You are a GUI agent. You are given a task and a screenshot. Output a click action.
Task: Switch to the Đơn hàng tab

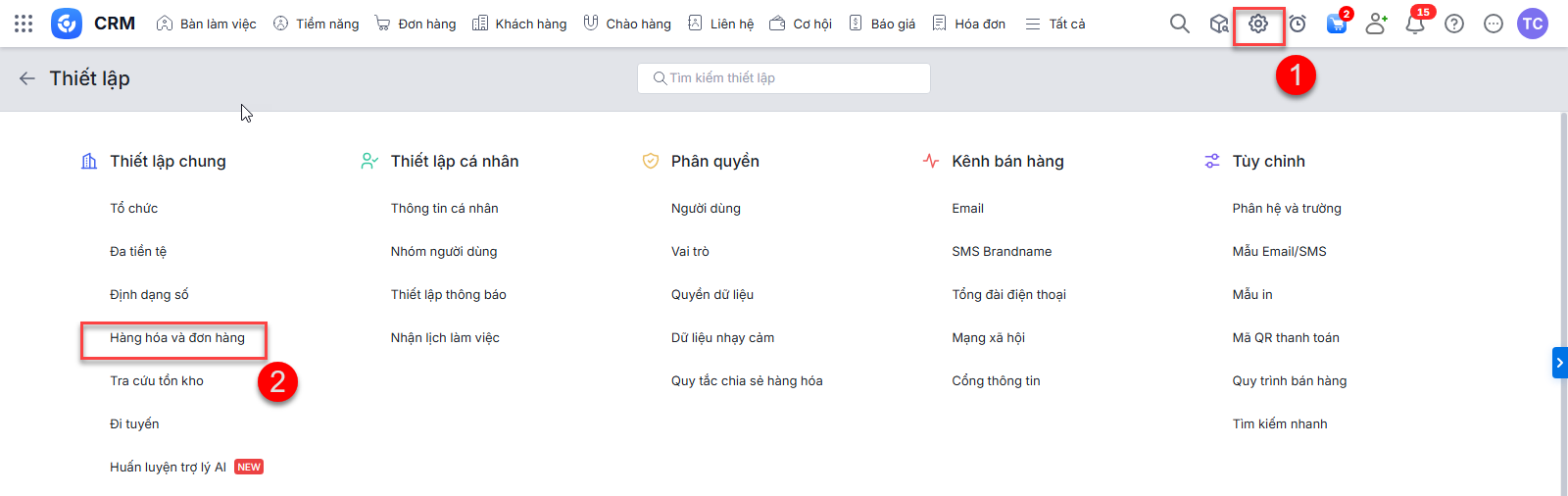coord(416,24)
